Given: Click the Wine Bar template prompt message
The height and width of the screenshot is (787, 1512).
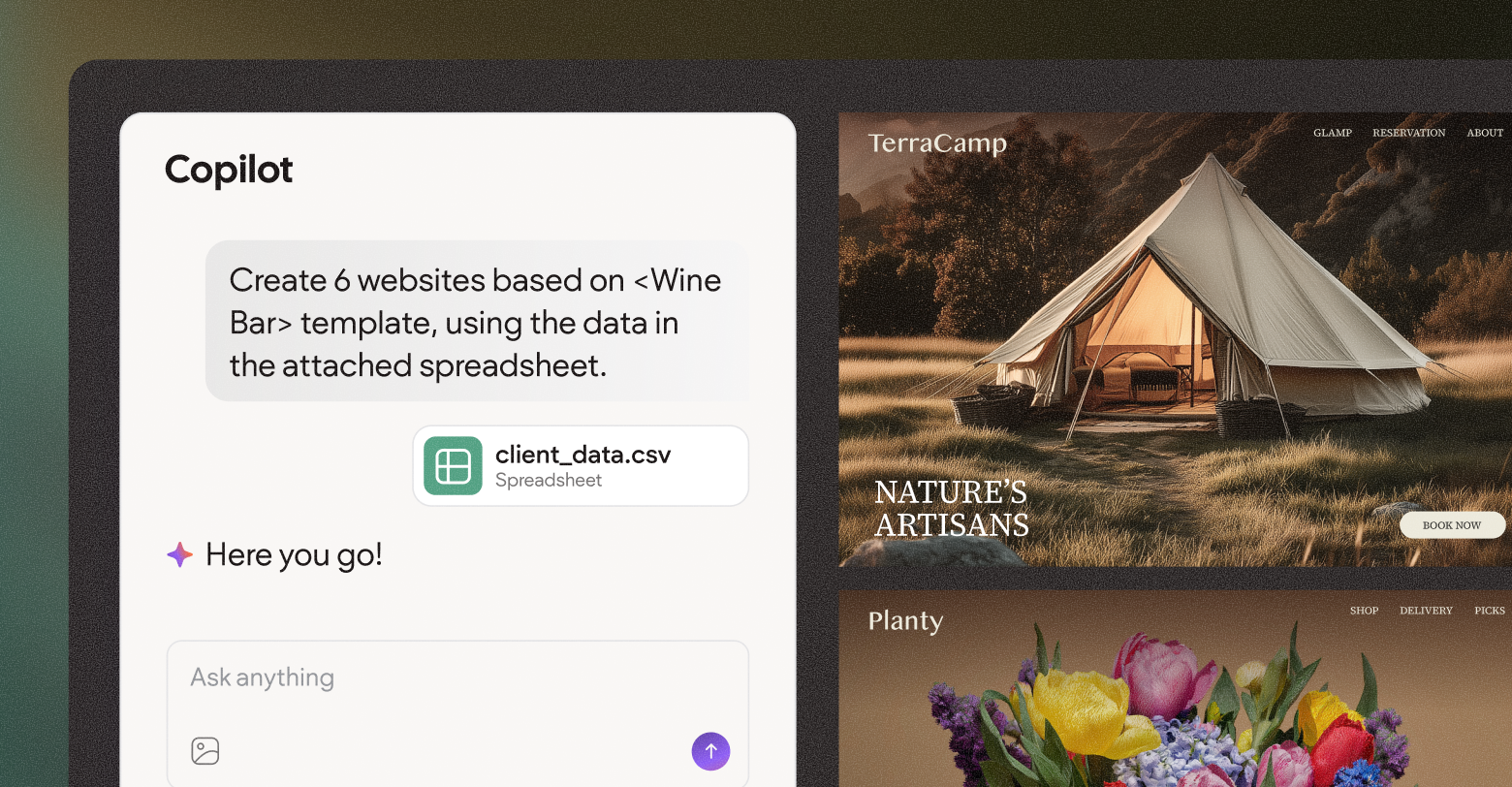Looking at the screenshot, I should point(477,322).
